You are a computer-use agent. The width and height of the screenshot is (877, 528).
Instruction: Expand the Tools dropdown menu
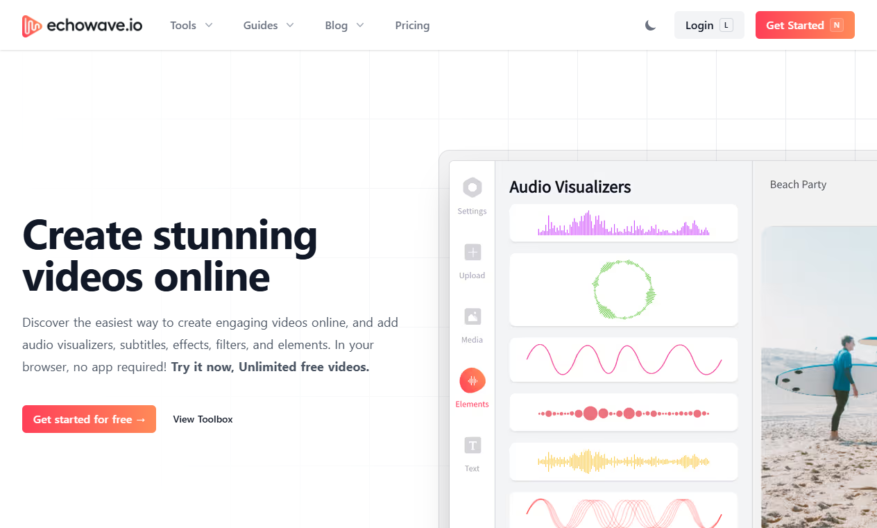(191, 25)
